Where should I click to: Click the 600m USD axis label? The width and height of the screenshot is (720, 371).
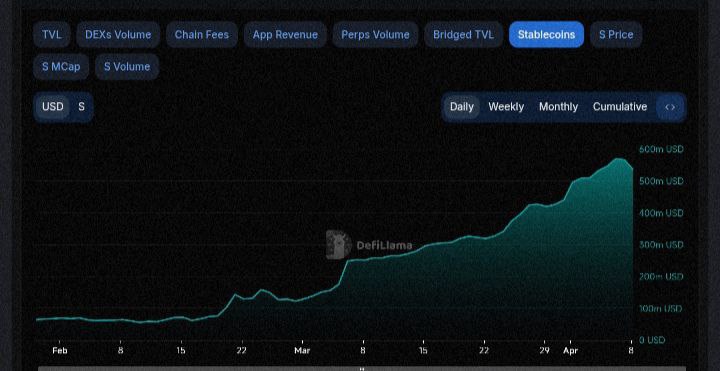[661, 149]
